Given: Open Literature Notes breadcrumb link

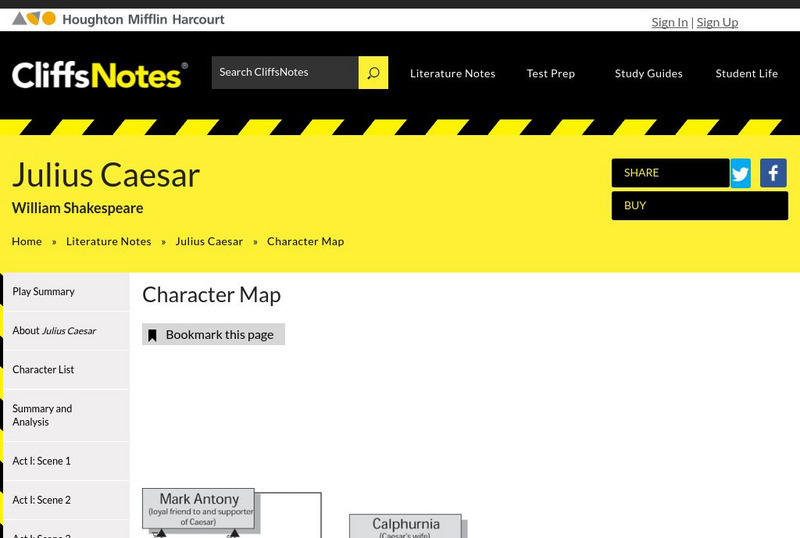Looking at the screenshot, I should click(x=109, y=241).
